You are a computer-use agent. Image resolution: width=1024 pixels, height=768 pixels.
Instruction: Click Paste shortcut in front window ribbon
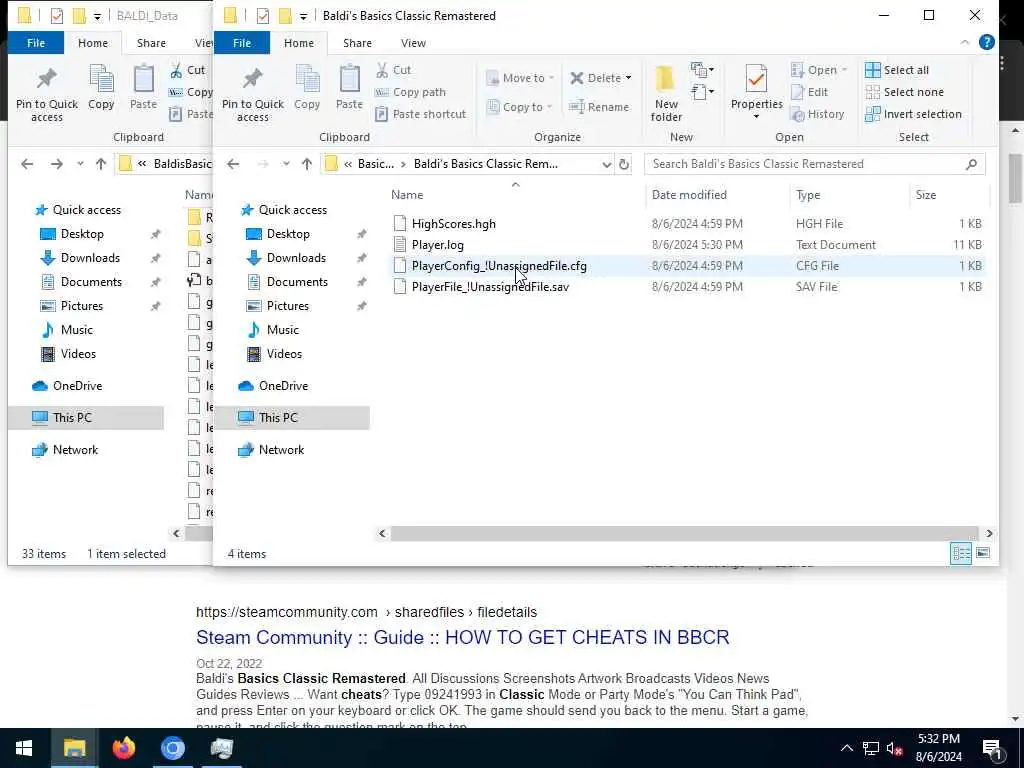(421, 114)
